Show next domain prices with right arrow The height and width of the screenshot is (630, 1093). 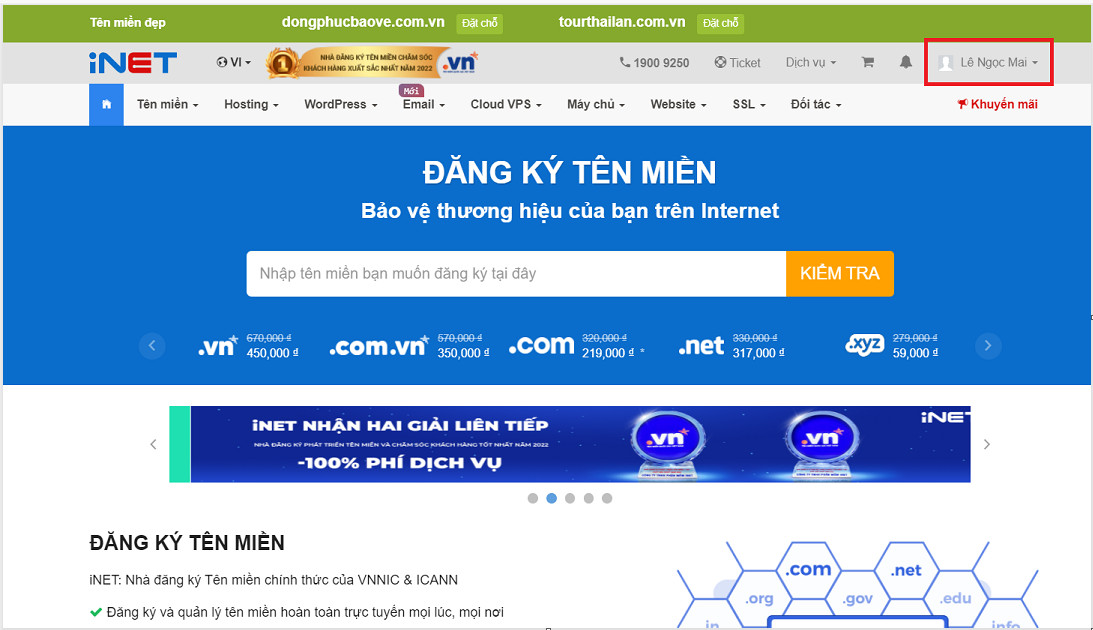click(988, 346)
